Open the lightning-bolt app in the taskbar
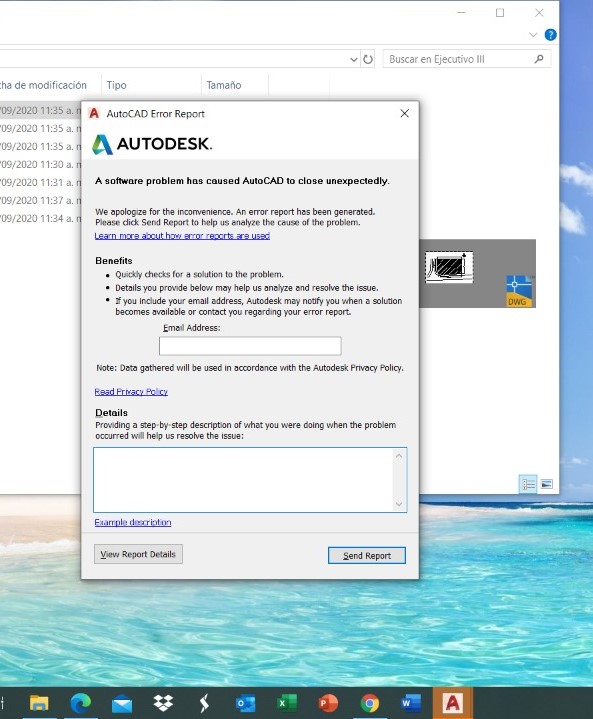593x719 pixels. (205, 703)
